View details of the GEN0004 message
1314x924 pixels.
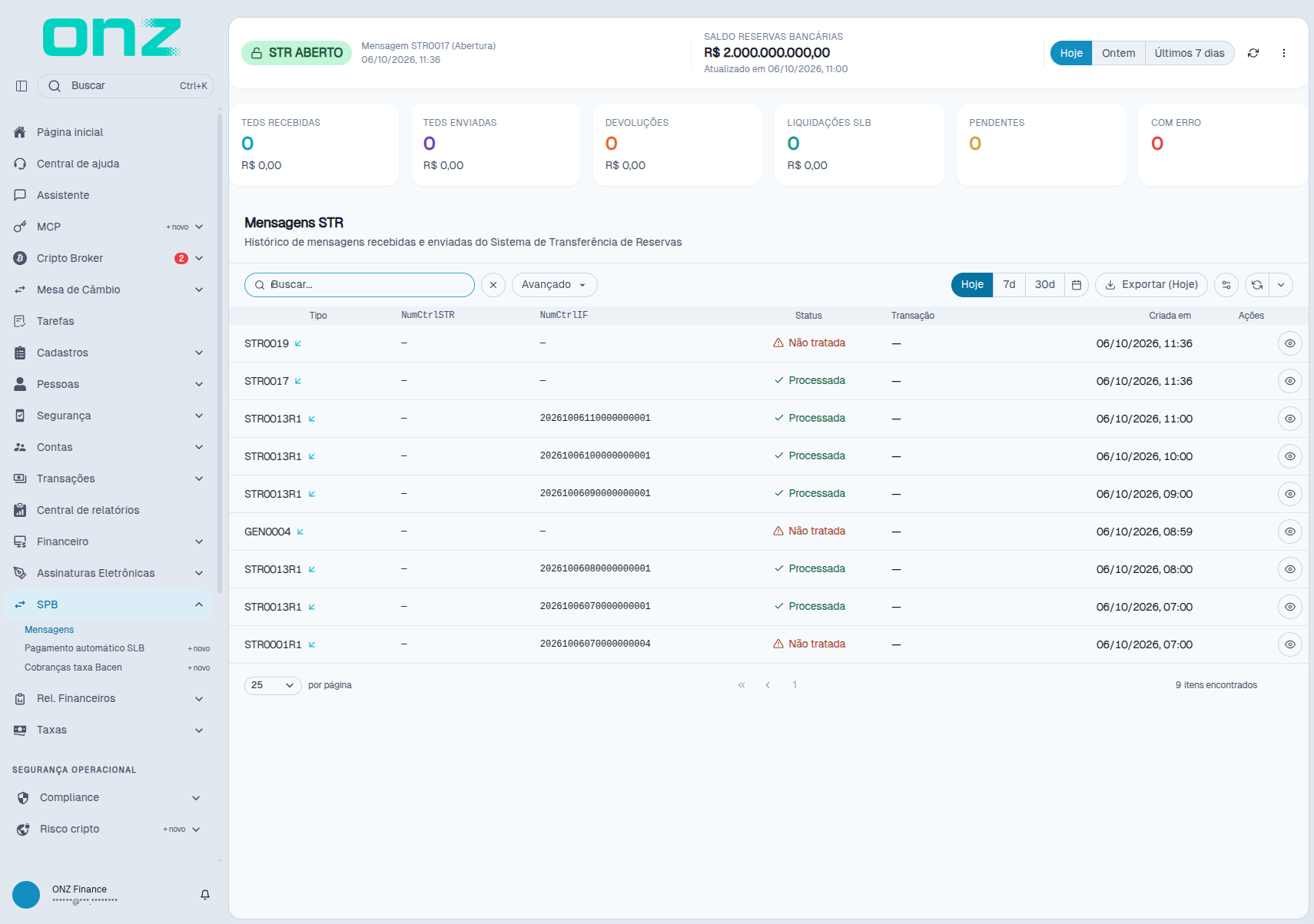[x=1290, y=532]
